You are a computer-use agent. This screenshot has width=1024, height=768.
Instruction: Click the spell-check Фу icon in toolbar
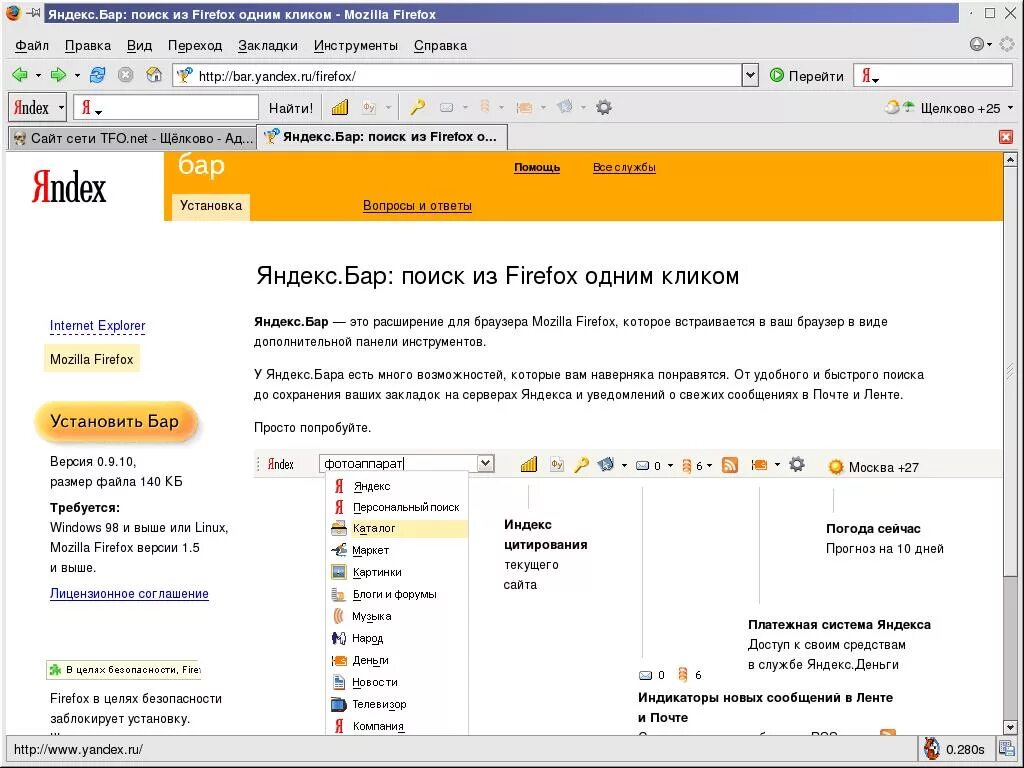click(370, 108)
